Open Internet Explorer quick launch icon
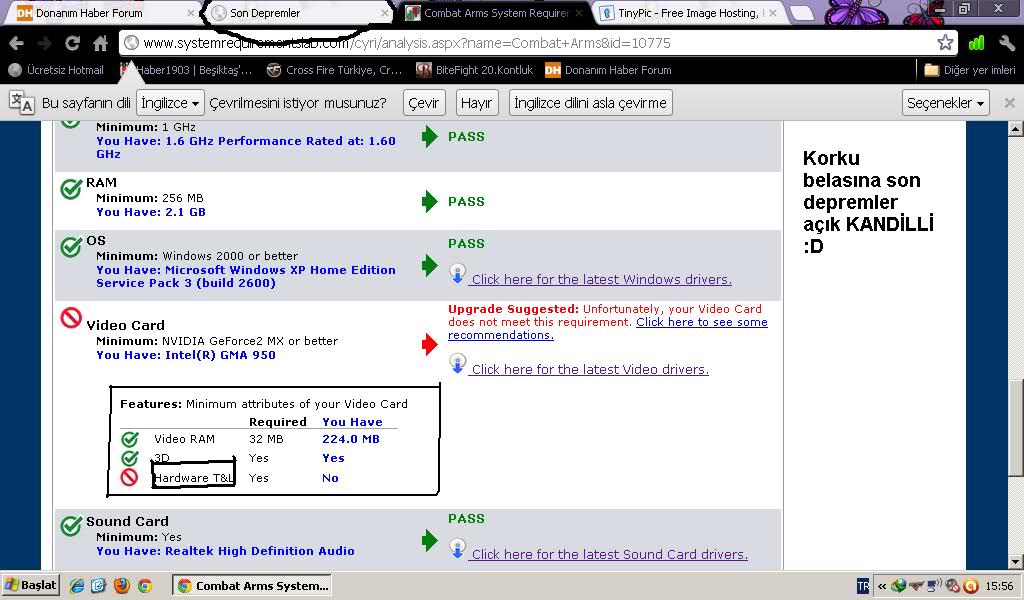 pyautogui.click(x=77, y=586)
